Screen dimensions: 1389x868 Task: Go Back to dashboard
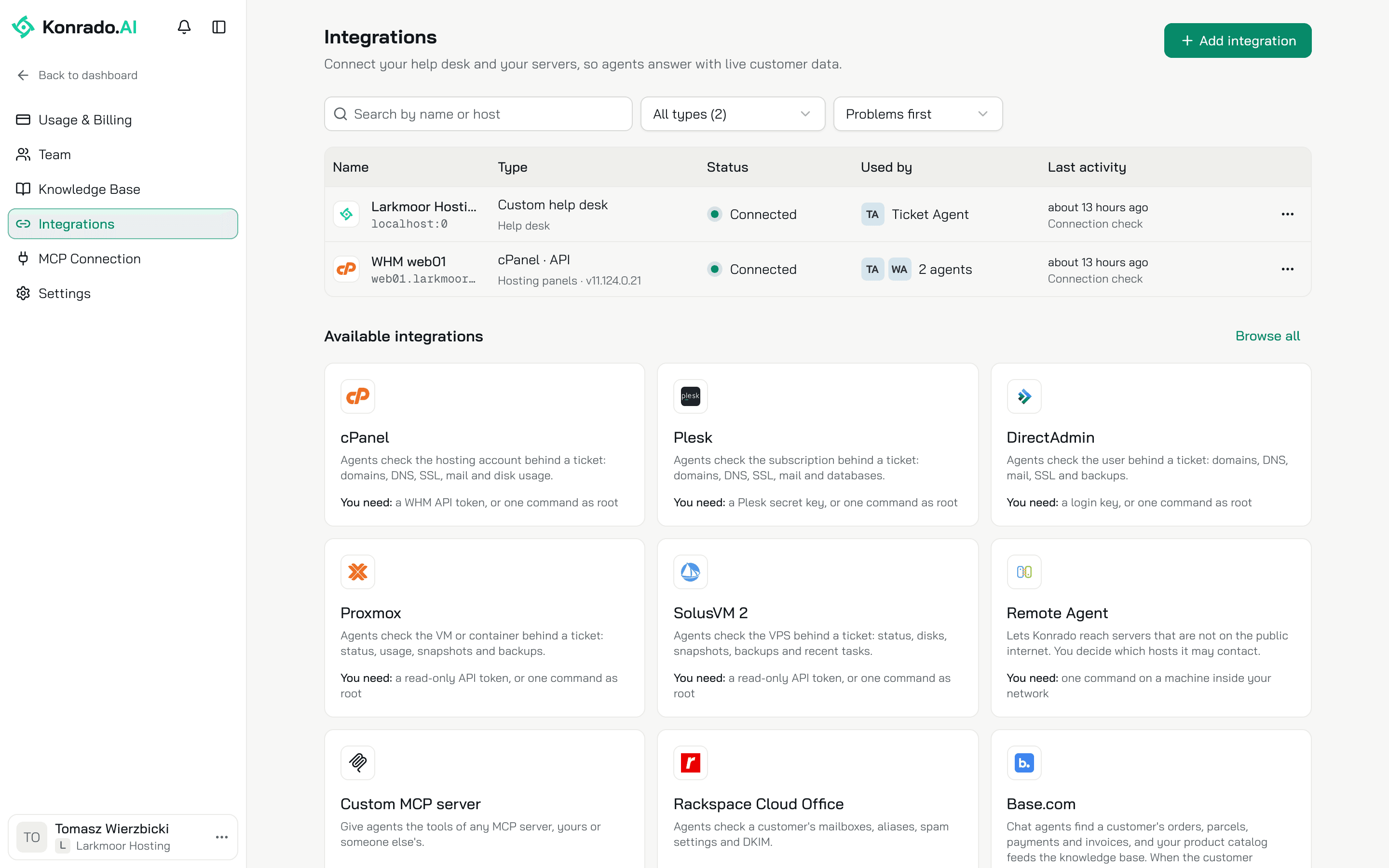(77, 75)
